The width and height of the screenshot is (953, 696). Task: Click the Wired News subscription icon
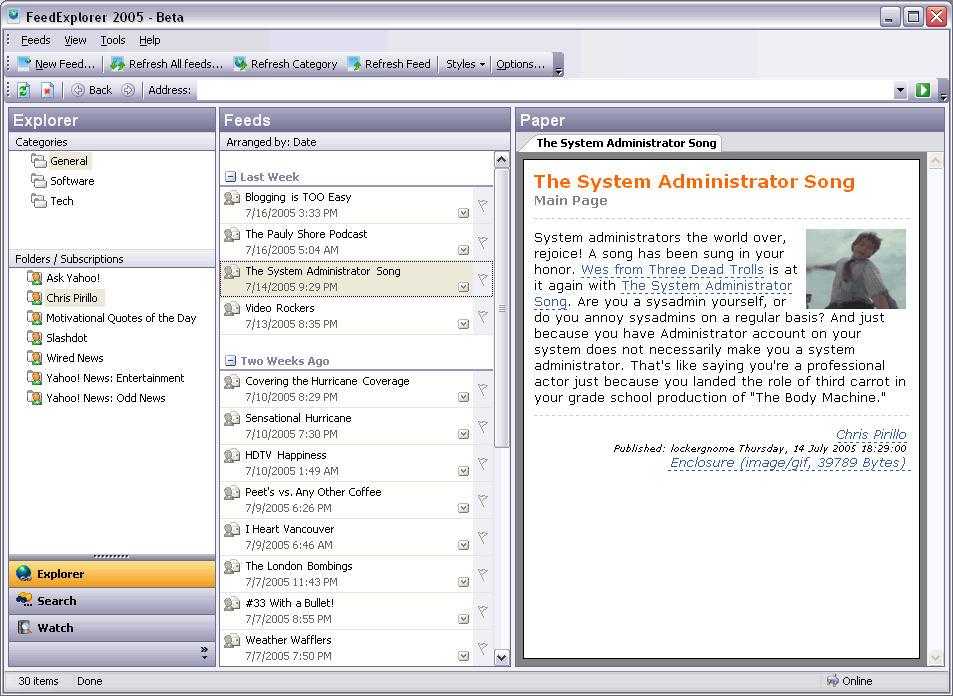(35, 357)
